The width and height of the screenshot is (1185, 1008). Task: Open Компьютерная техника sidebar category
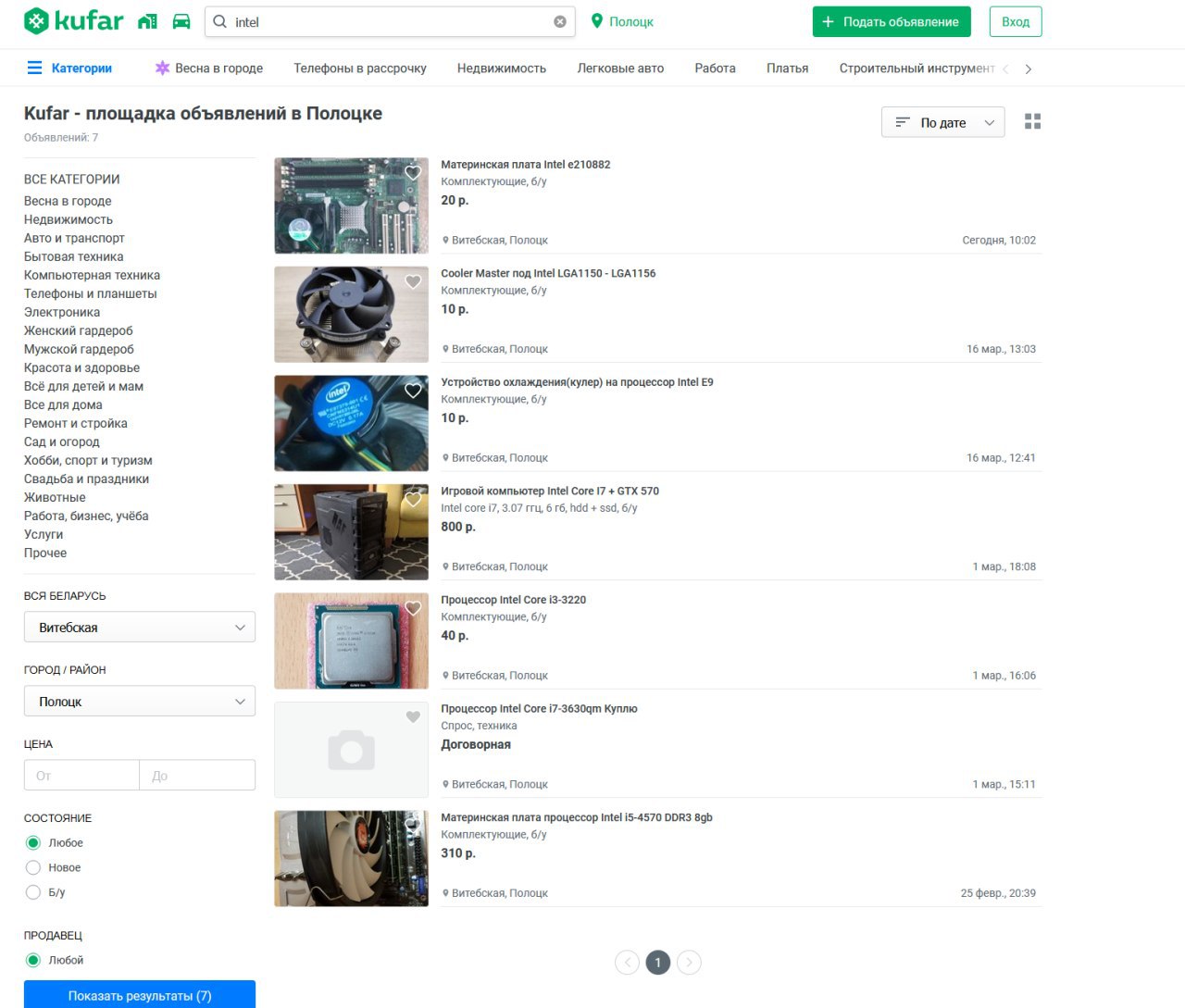pos(92,275)
